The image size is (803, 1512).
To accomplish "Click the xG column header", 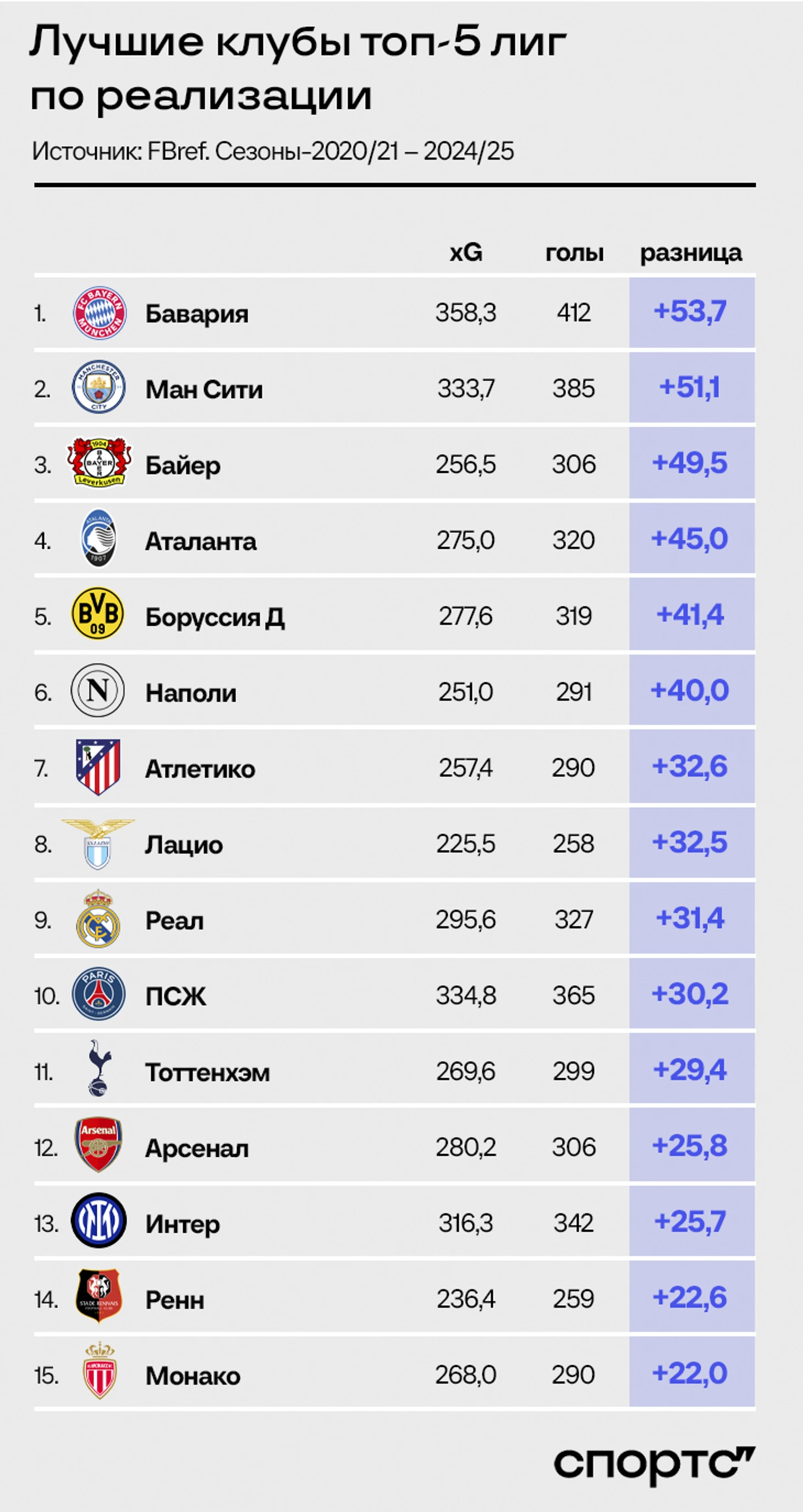I will point(466,252).
